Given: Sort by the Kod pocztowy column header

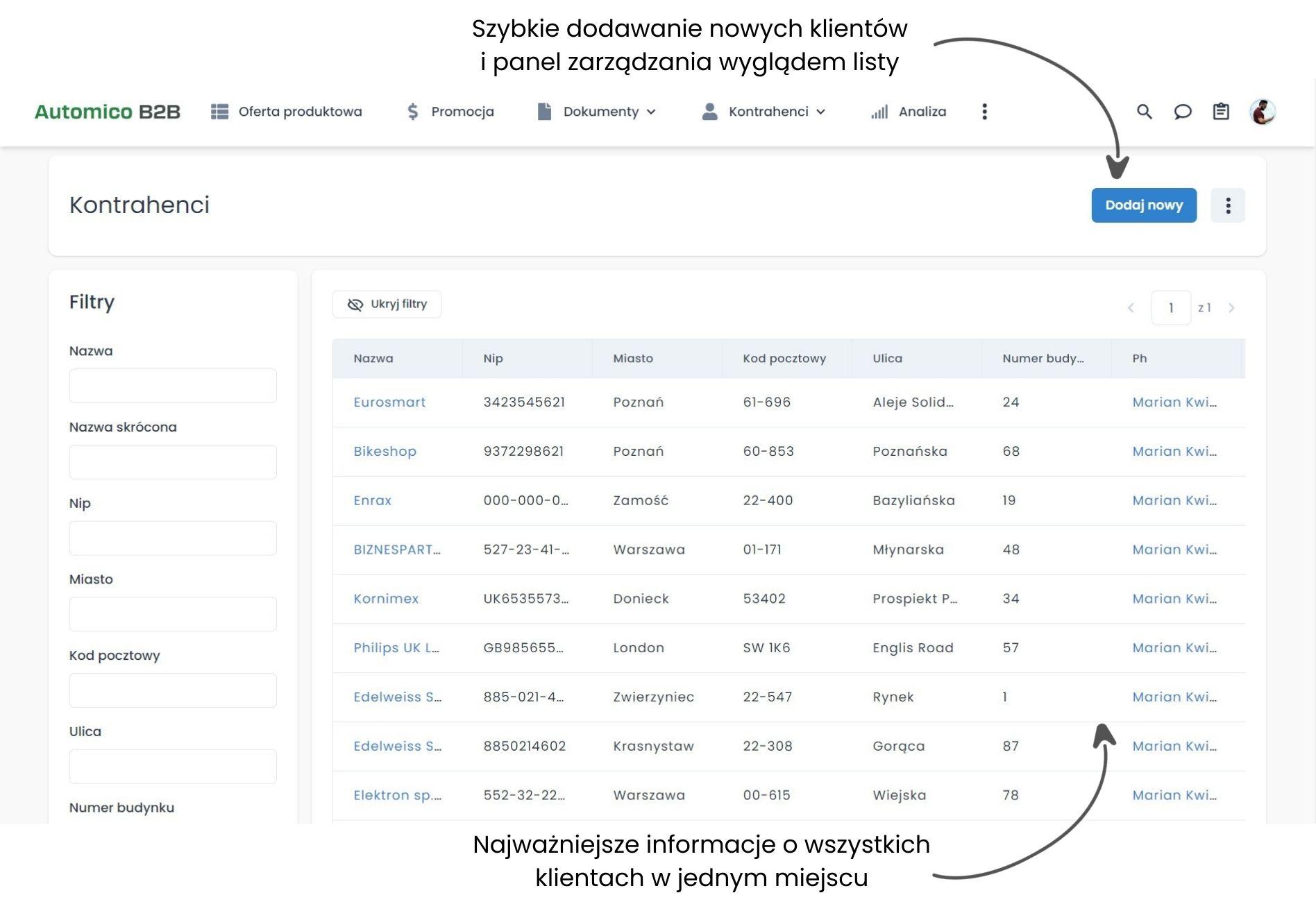Looking at the screenshot, I should (784, 359).
